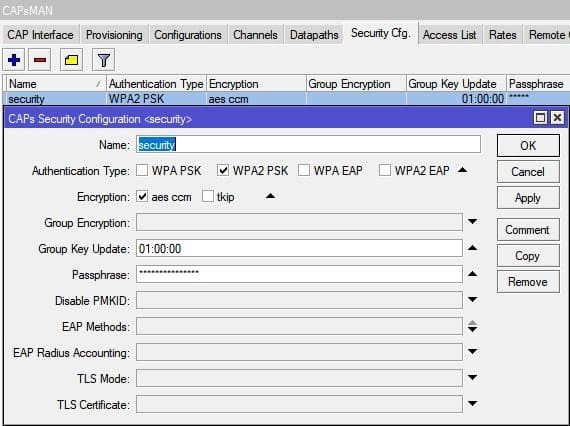Click the Disable PMKID field
The height and width of the screenshot is (426, 570).
pyautogui.click(x=299, y=300)
